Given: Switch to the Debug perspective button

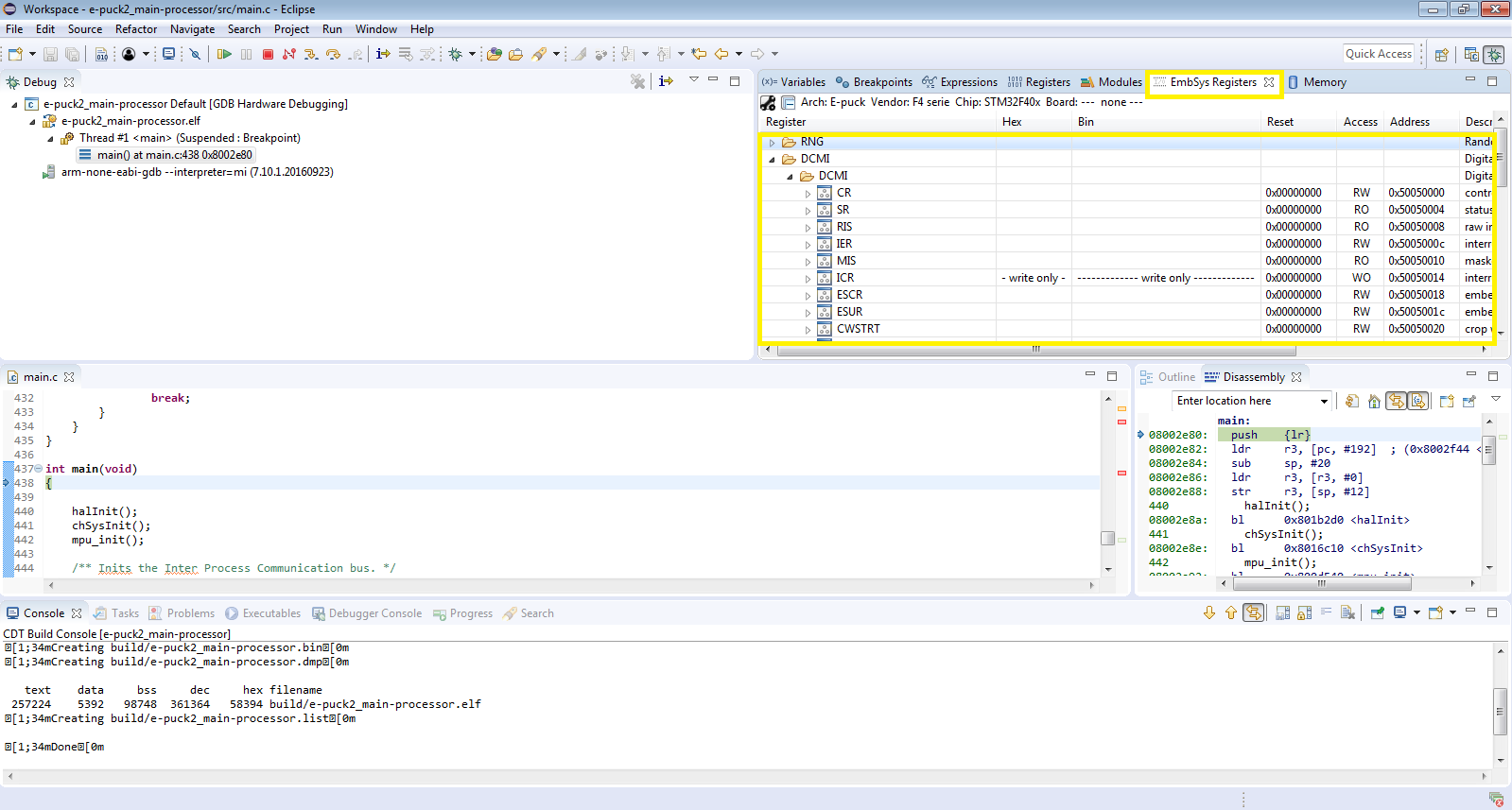Looking at the screenshot, I should (x=1494, y=55).
